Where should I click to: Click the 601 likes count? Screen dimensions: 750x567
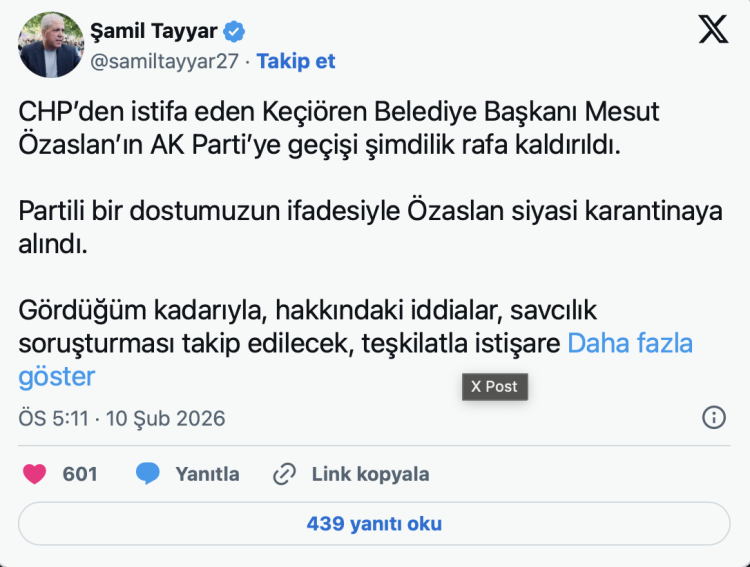coord(80,474)
